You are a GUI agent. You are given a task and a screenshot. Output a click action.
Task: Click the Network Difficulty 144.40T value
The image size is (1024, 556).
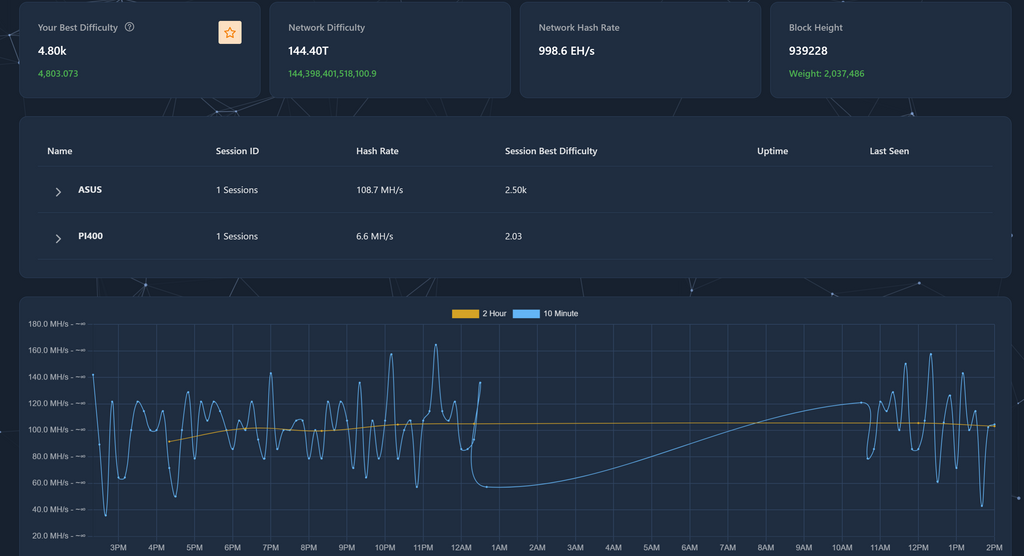point(309,50)
